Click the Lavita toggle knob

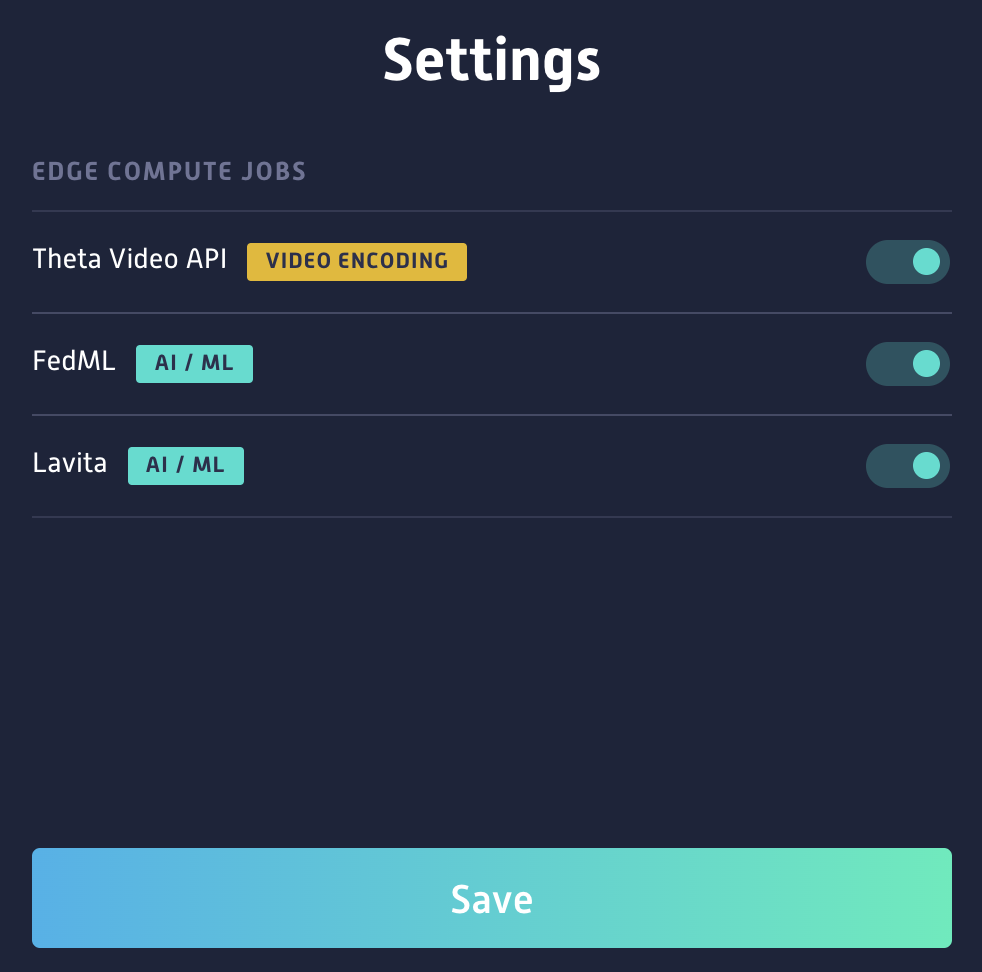[925, 466]
